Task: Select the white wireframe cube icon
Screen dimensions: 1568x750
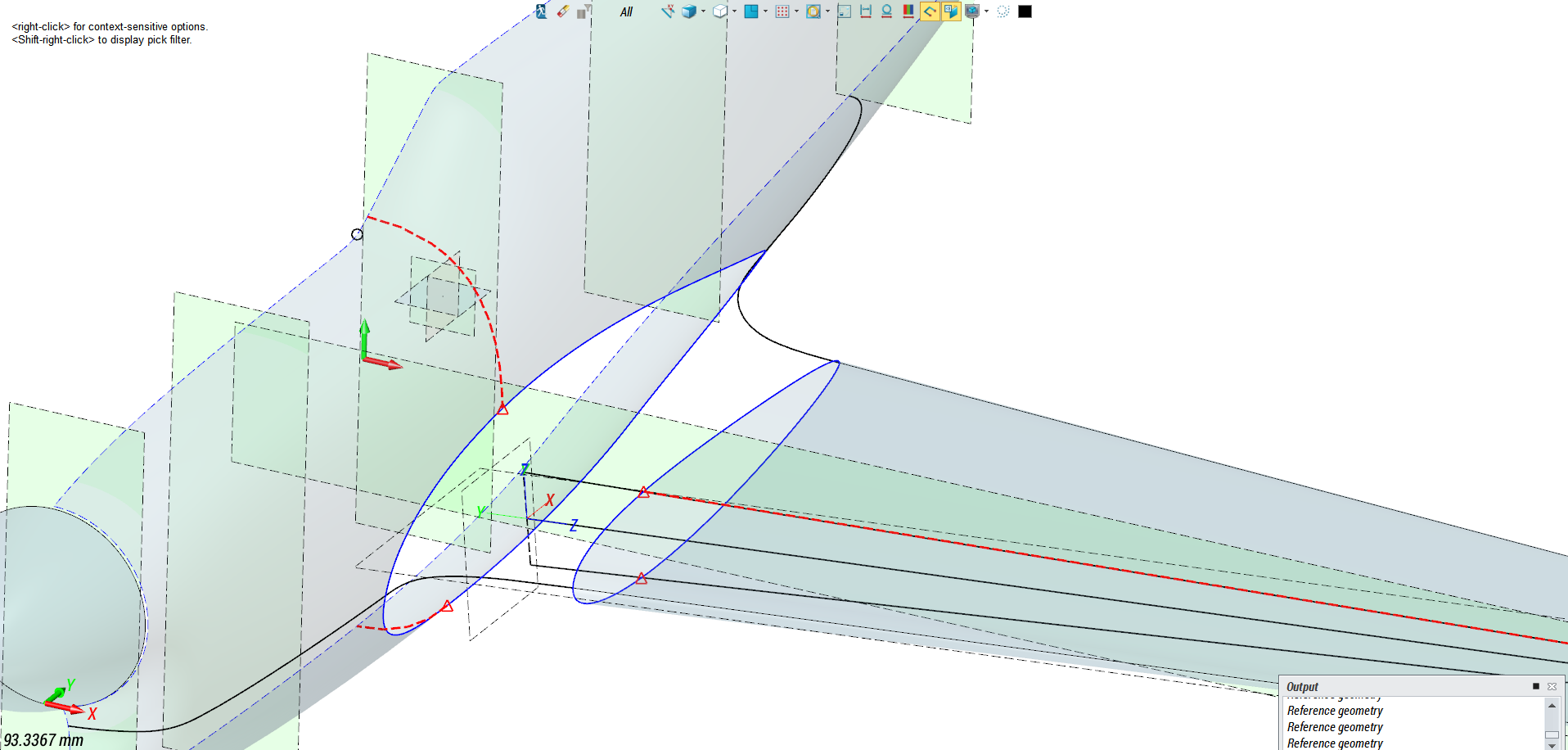Action: pyautogui.click(x=720, y=11)
